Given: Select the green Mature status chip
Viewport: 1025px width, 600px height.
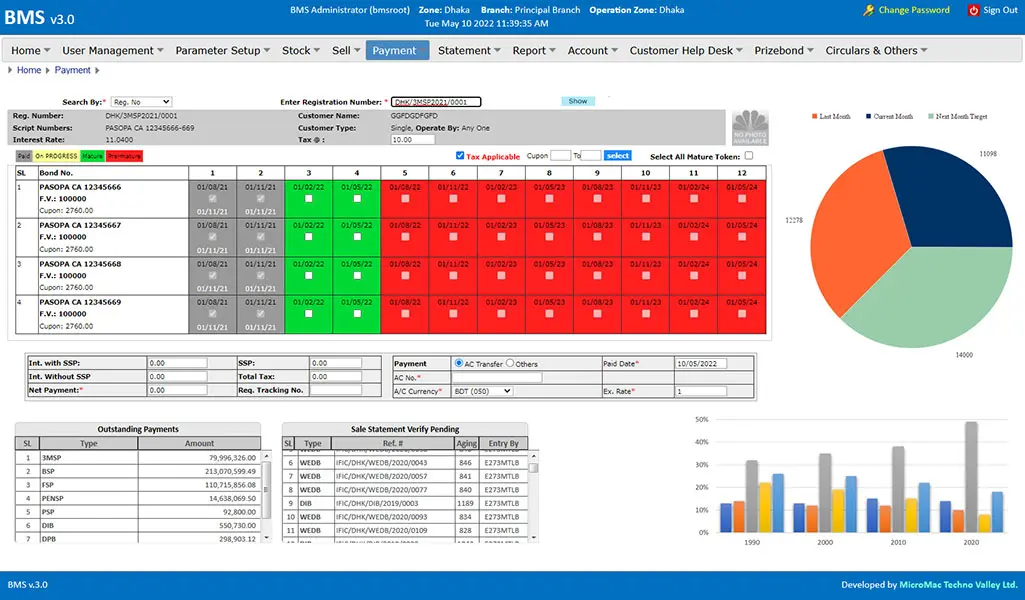Looking at the screenshot, I should pyautogui.click(x=90, y=156).
